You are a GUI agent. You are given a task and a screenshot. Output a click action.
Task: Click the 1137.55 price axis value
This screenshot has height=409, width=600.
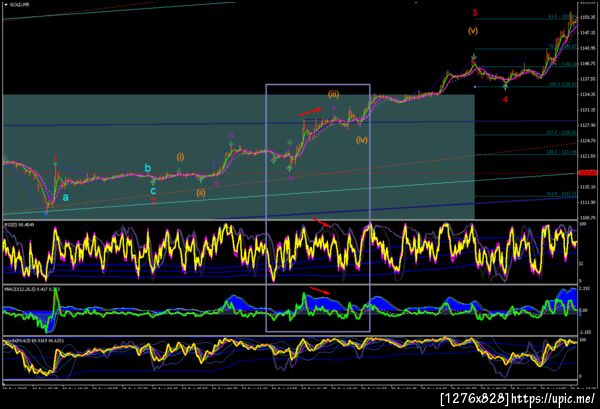pos(587,79)
